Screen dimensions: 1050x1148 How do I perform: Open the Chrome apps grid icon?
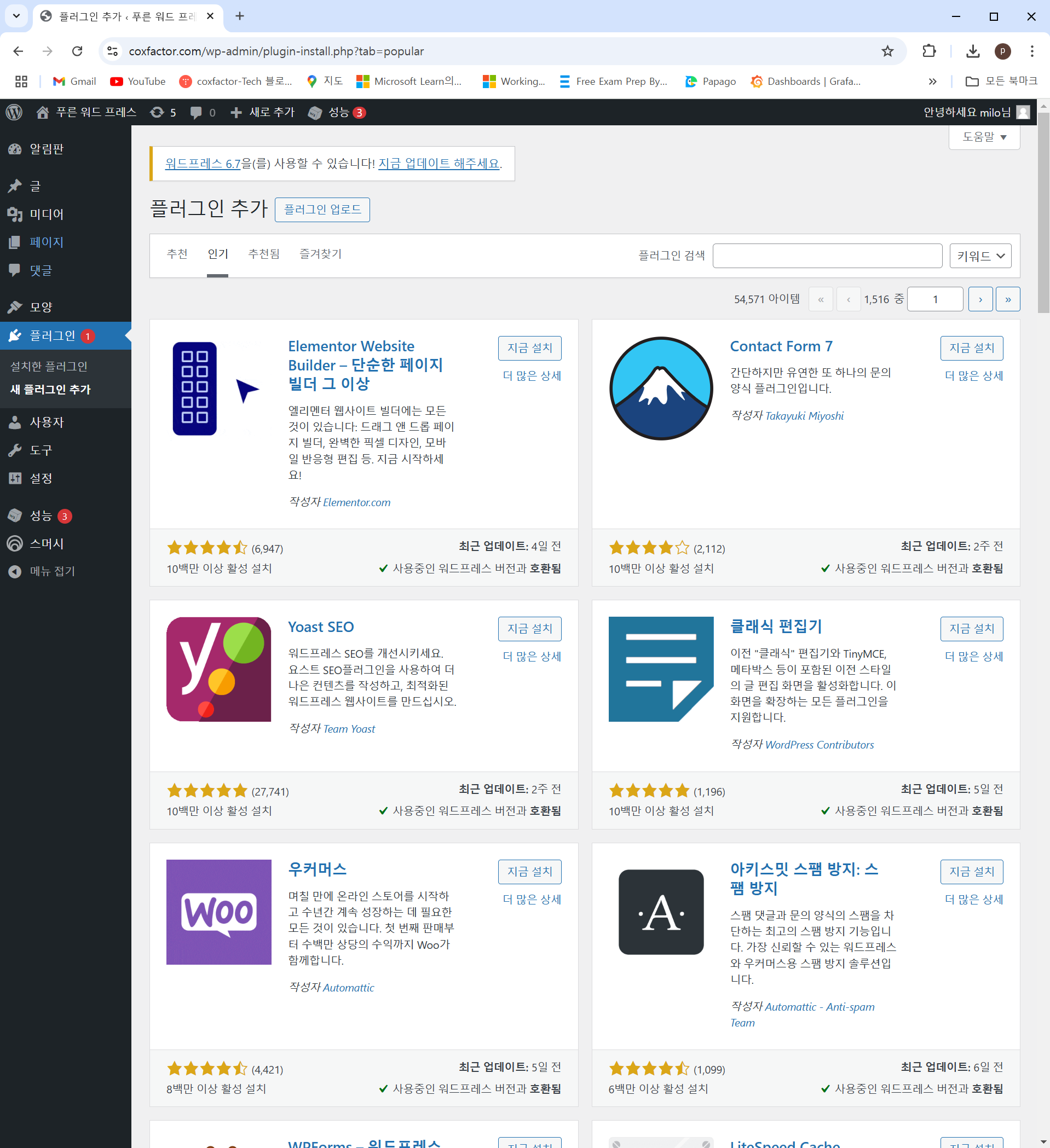click(21, 82)
